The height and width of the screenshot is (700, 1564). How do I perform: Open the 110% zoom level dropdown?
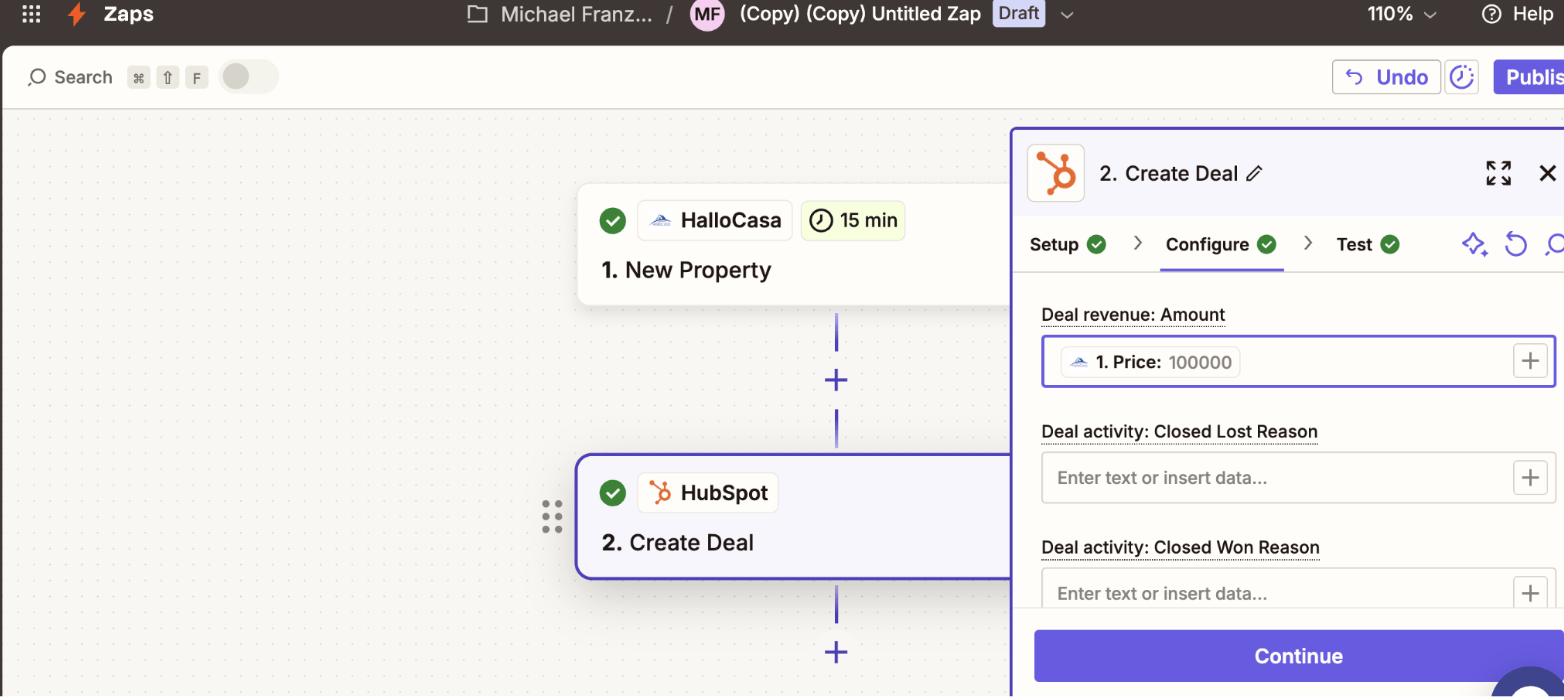[x=1402, y=14]
